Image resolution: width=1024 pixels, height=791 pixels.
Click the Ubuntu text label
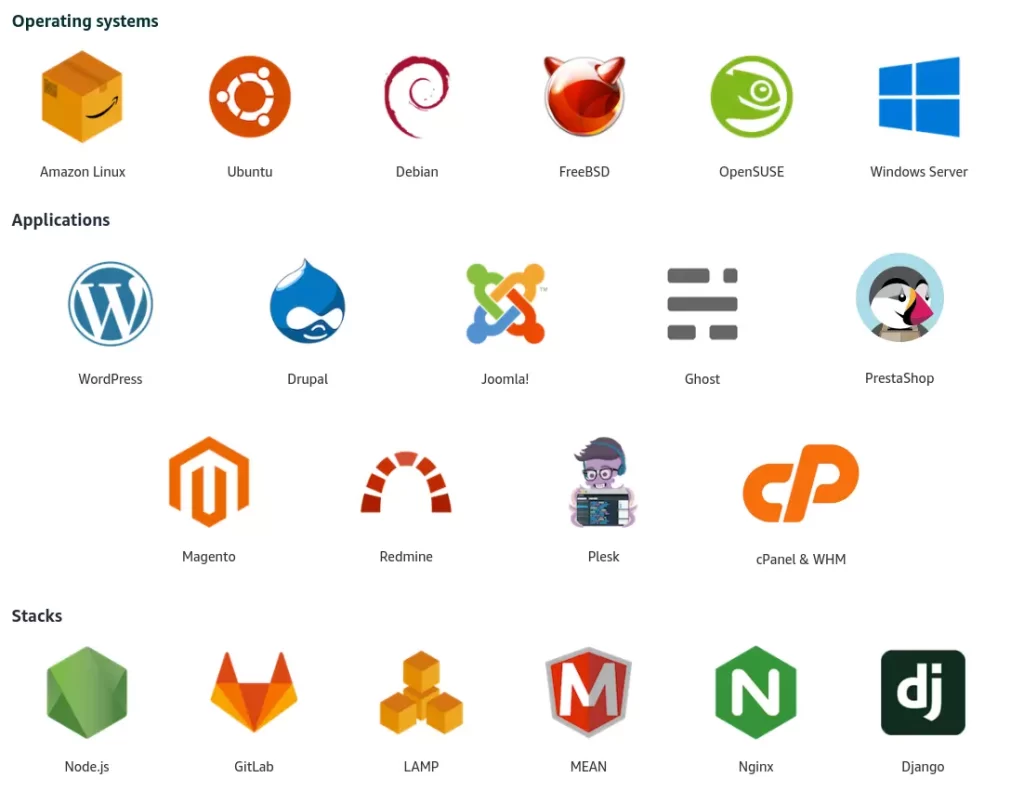click(249, 172)
